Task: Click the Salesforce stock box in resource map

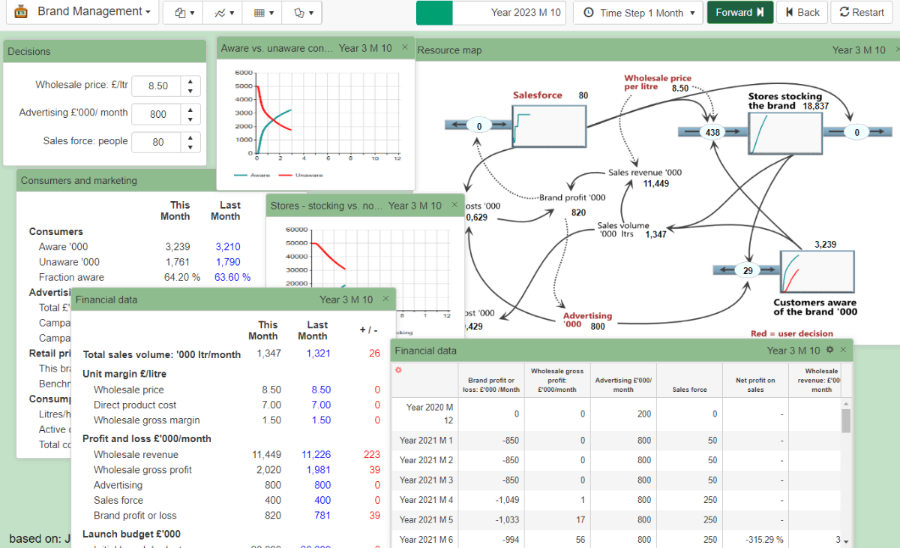Action: tap(547, 125)
